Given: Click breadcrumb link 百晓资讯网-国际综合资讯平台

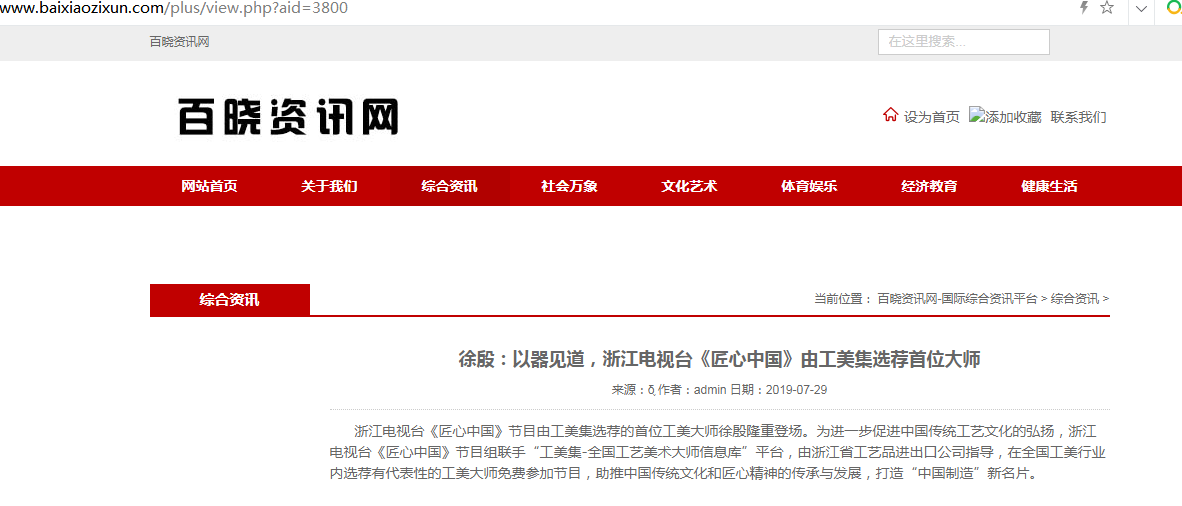Looking at the screenshot, I should [x=957, y=299].
